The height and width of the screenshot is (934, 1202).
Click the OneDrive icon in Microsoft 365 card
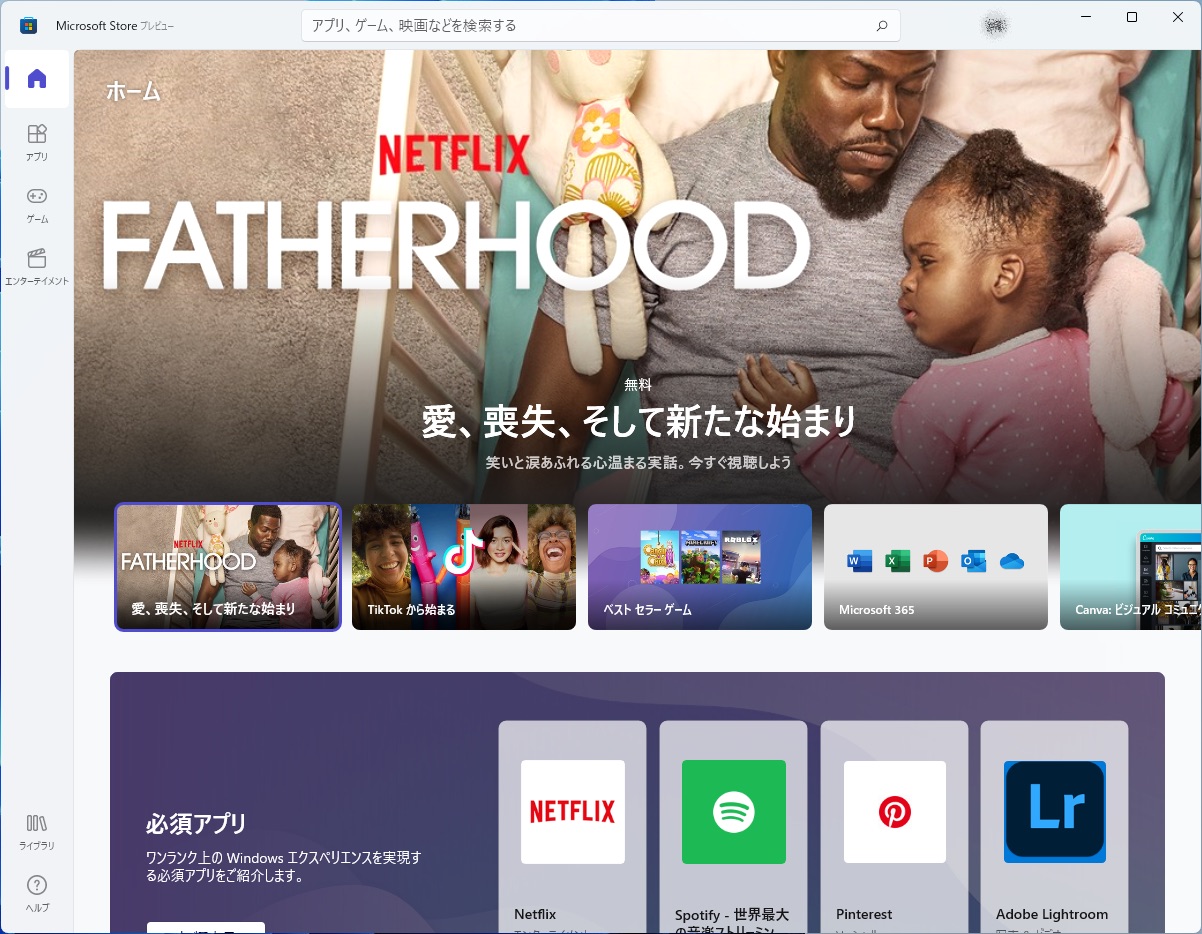[1011, 561]
